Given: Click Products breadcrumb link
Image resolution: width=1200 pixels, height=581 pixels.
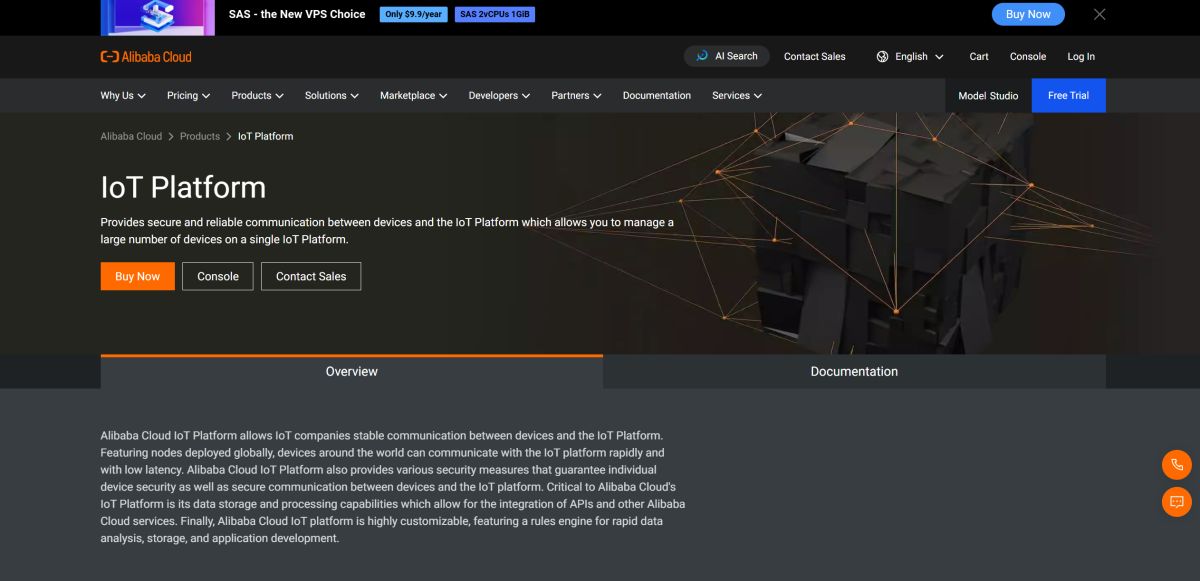Looking at the screenshot, I should (x=200, y=136).
